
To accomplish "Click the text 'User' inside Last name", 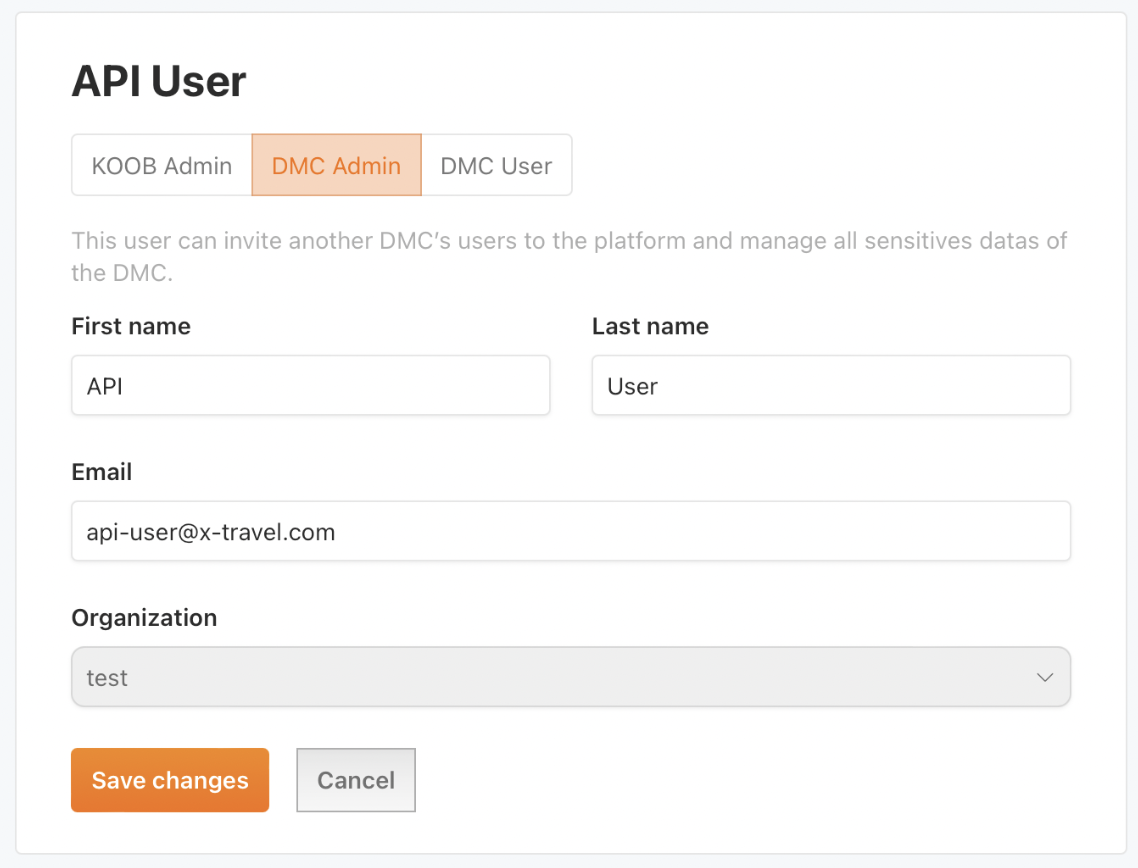I will pyautogui.click(x=630, y=385).
